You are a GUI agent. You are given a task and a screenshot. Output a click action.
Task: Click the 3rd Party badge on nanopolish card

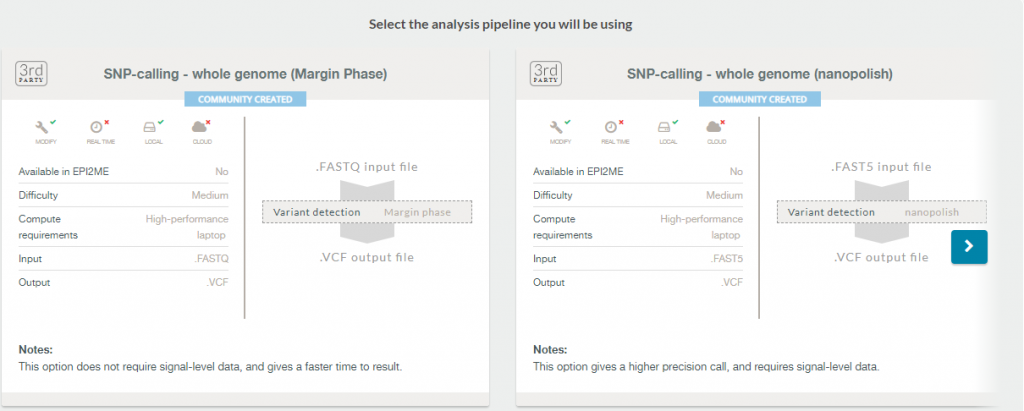tap(546, 73)
